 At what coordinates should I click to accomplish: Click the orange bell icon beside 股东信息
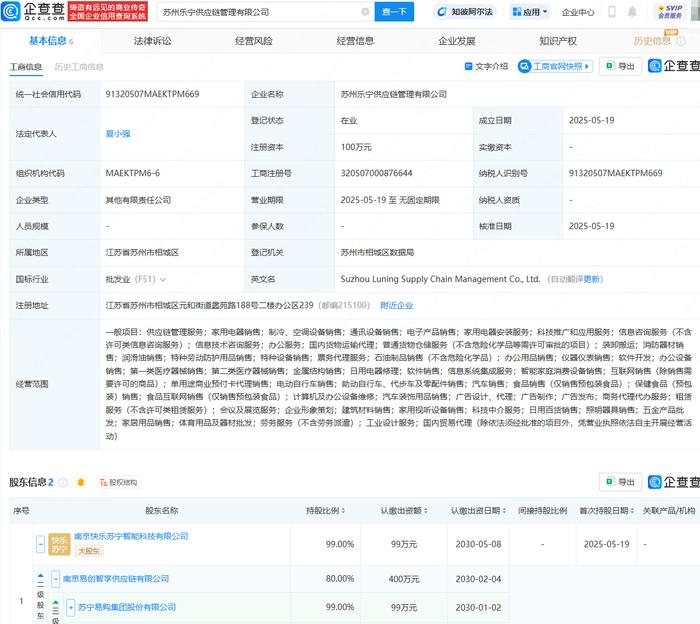coord(81,483)
